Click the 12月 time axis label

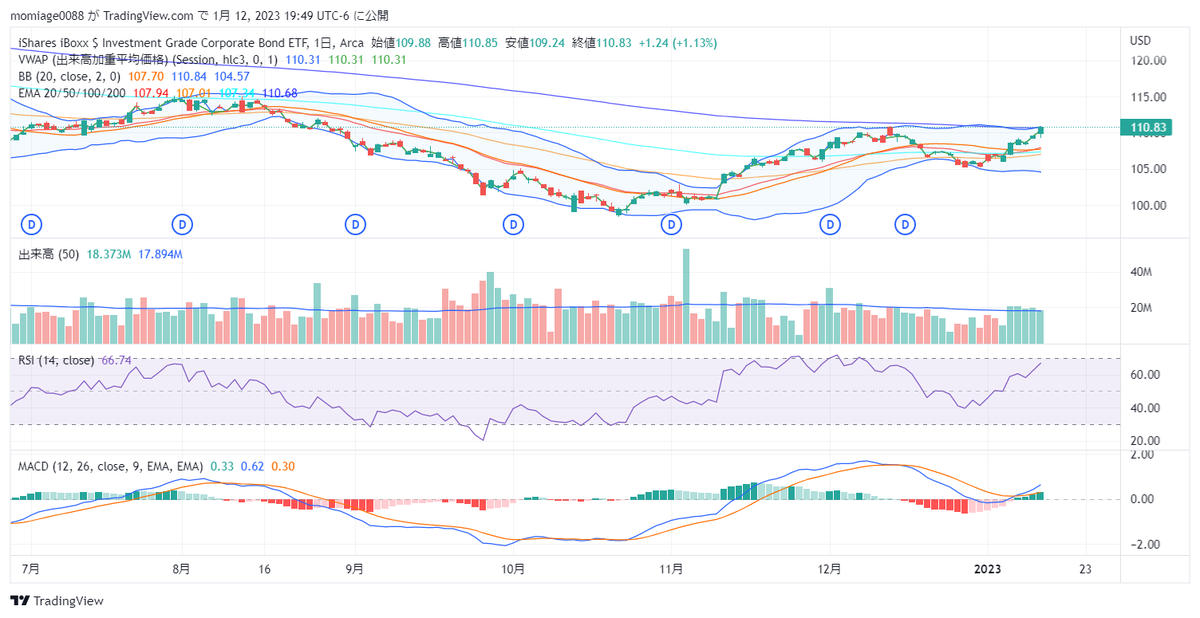pyautogui.click(x=829, y=569)
